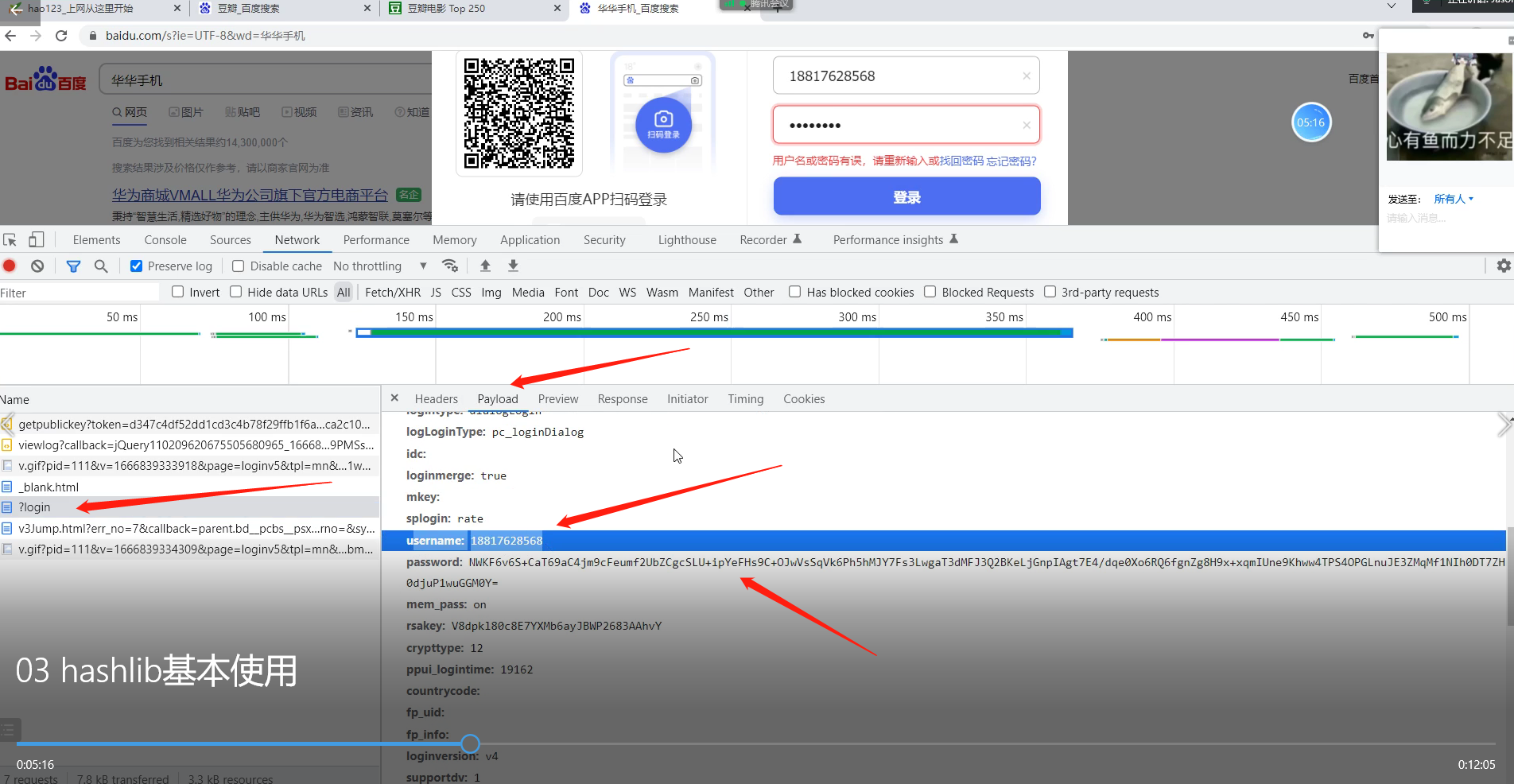Reload the Baidu page

61,36
